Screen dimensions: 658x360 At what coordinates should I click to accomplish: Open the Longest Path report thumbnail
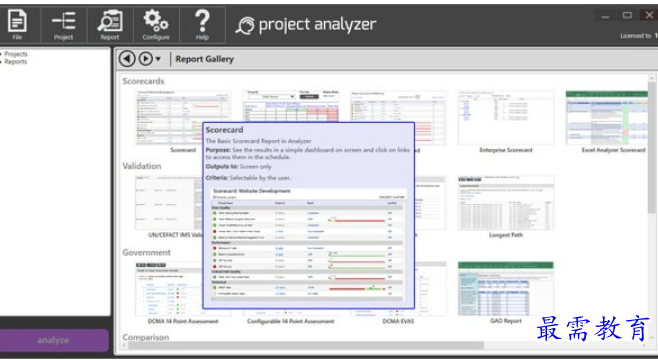506,203
